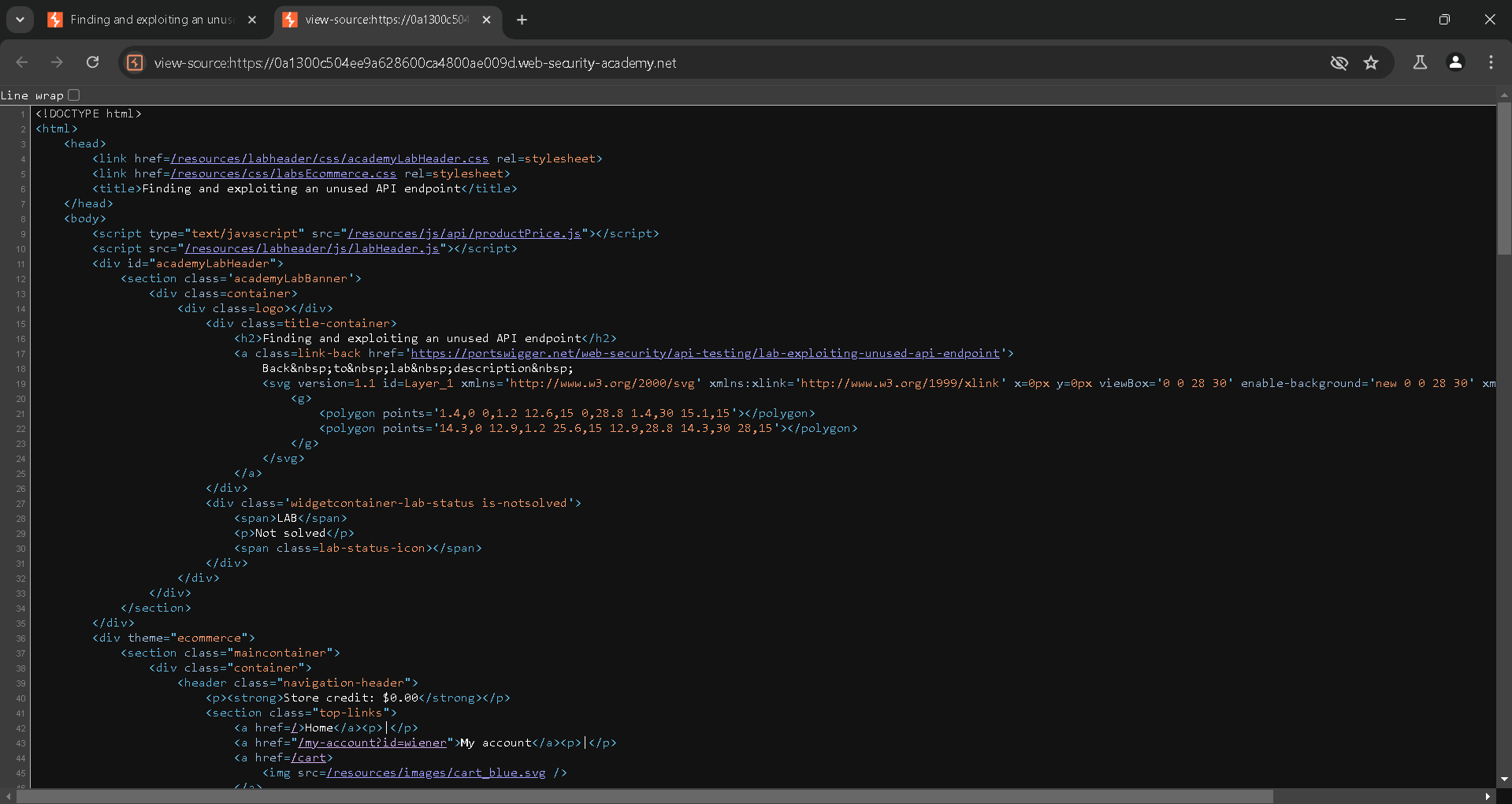This screenshot has width=1512, height=804.
Task: Open the academyLabHeader.css link
Action: pyautogui.click(x=329, y=158)
